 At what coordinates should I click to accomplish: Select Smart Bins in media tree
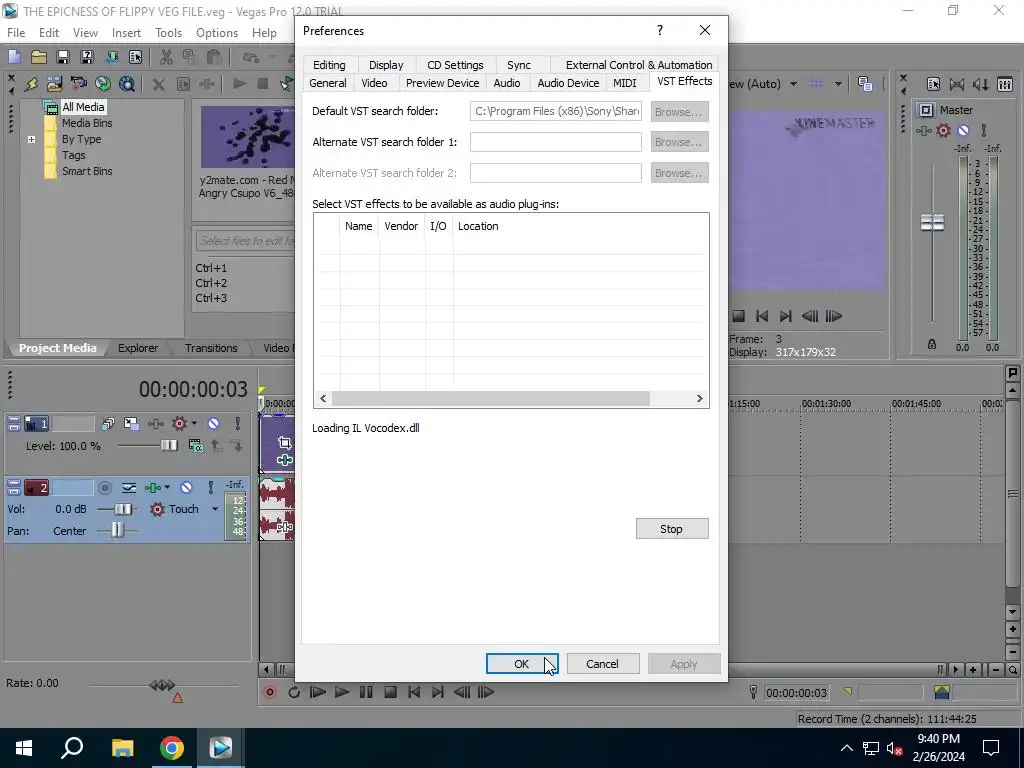click(87, 171)
